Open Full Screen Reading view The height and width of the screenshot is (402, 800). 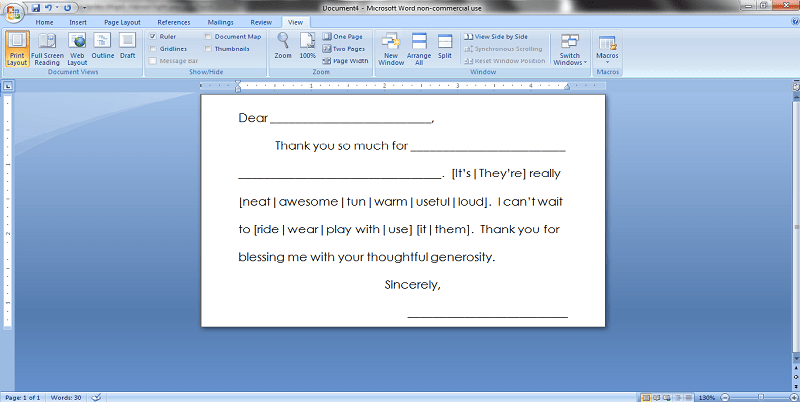pyautogui.click(x=46, y=48)
